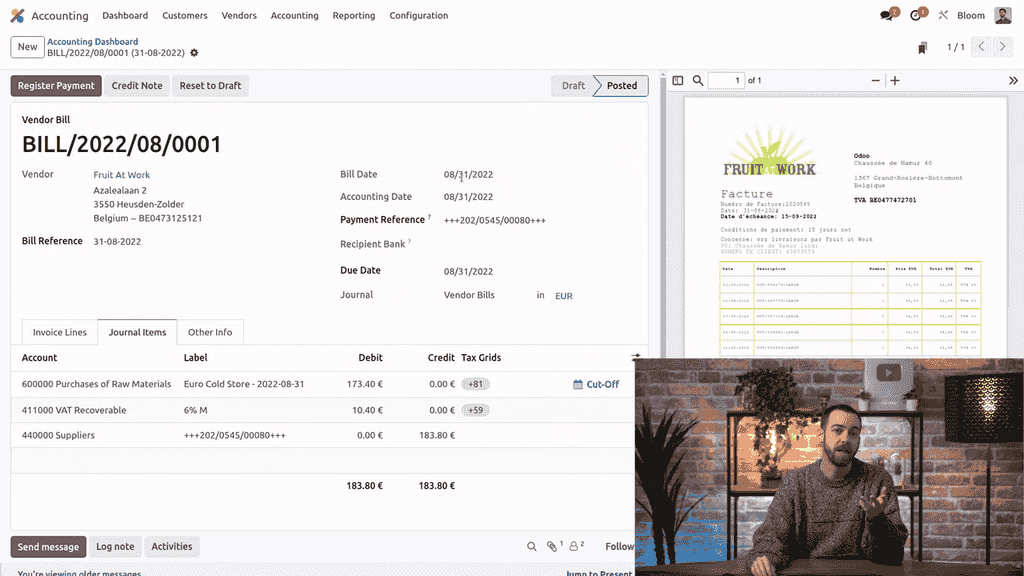Zoom out the PDF with minus
Viewport: 1024px width, 576px height.
[x=876, y=81]
